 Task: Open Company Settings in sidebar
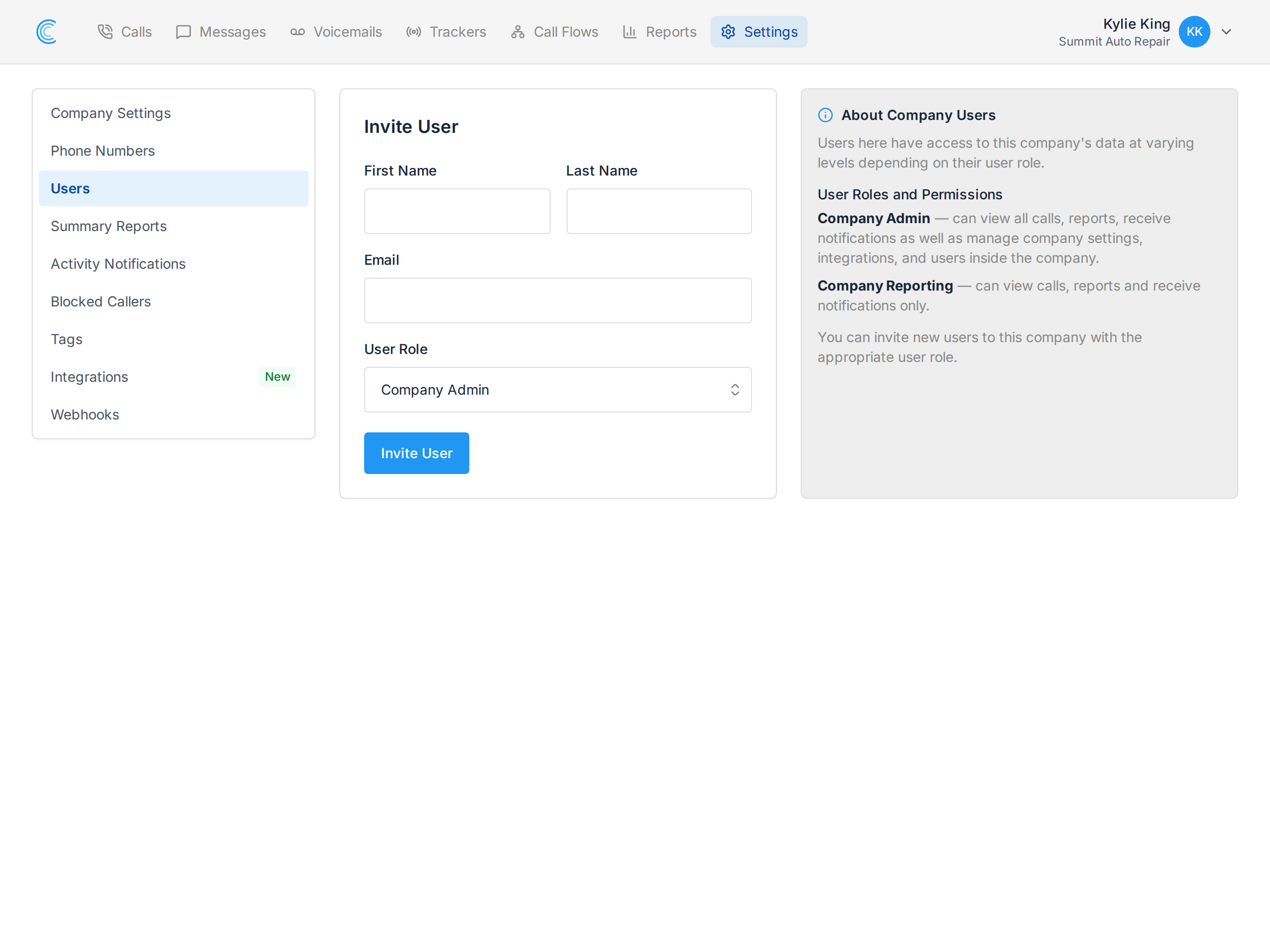(174, 113)
